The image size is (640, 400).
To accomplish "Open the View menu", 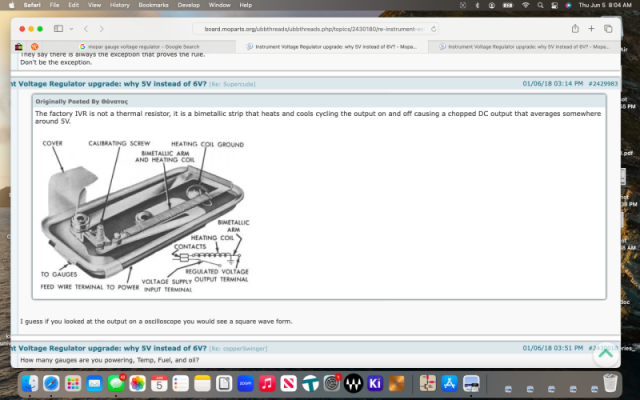I will pyautogui.click(x=94, y=5).
